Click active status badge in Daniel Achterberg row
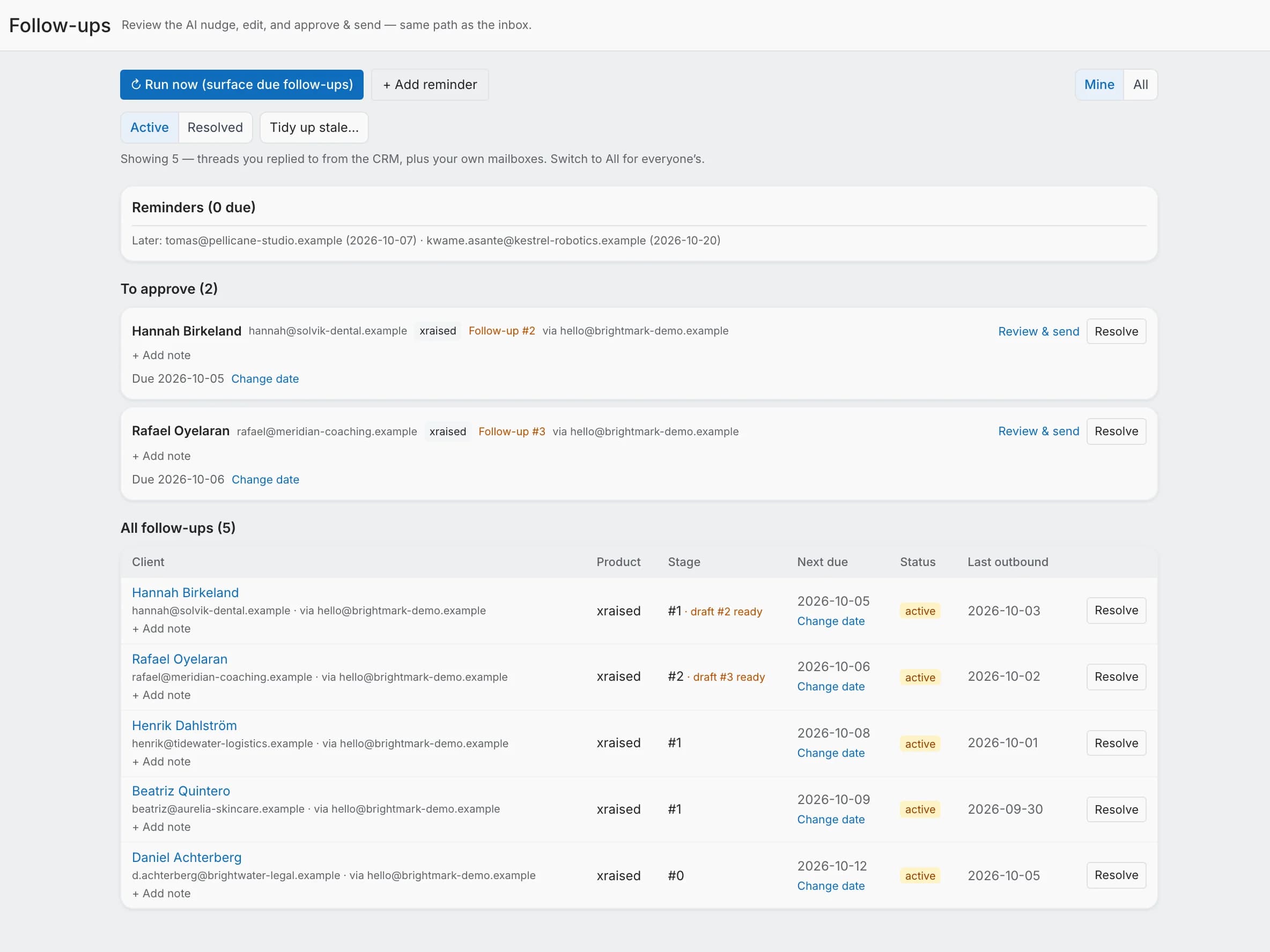 tap(920, 876)
